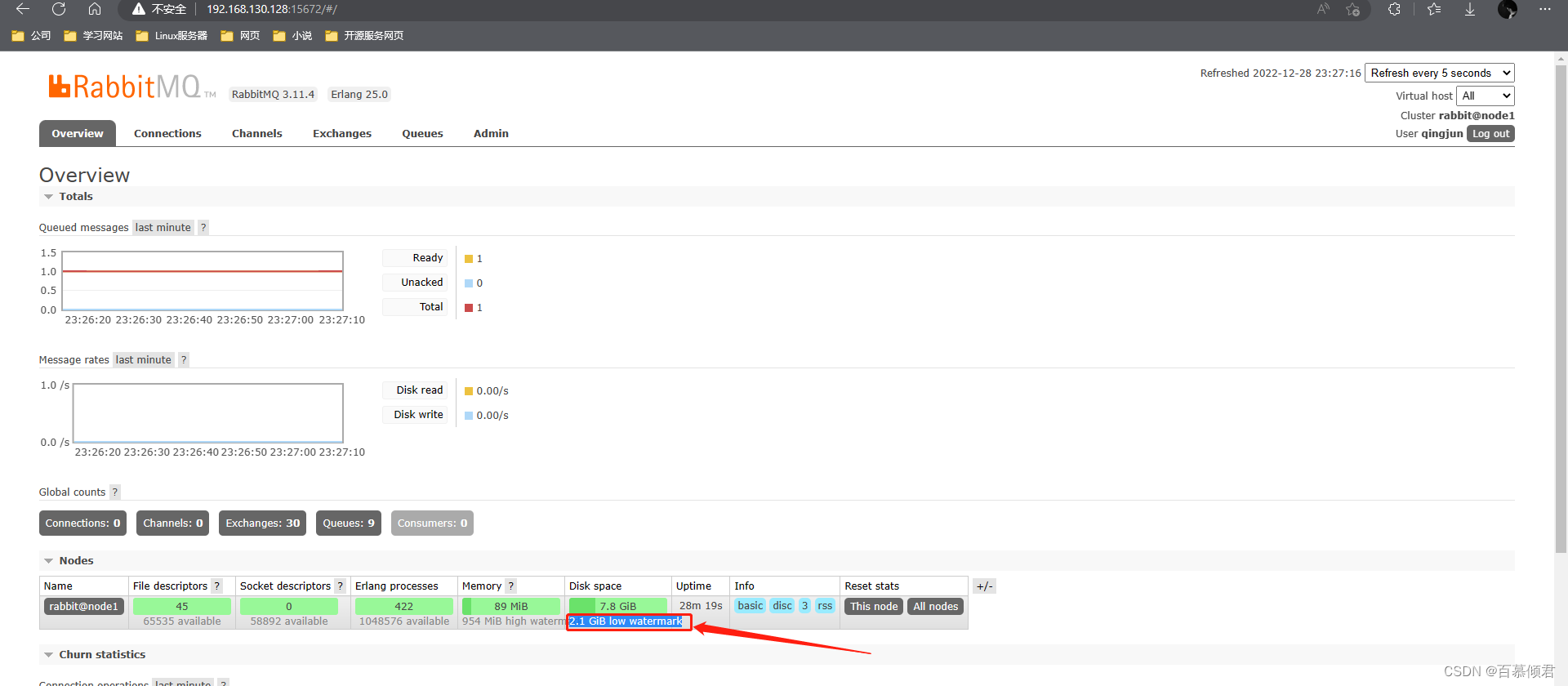Image resolution: width=1568 pixels, height=686 pixels.
Task: Open help for Socket descriptors column
Action: [341, 586]
